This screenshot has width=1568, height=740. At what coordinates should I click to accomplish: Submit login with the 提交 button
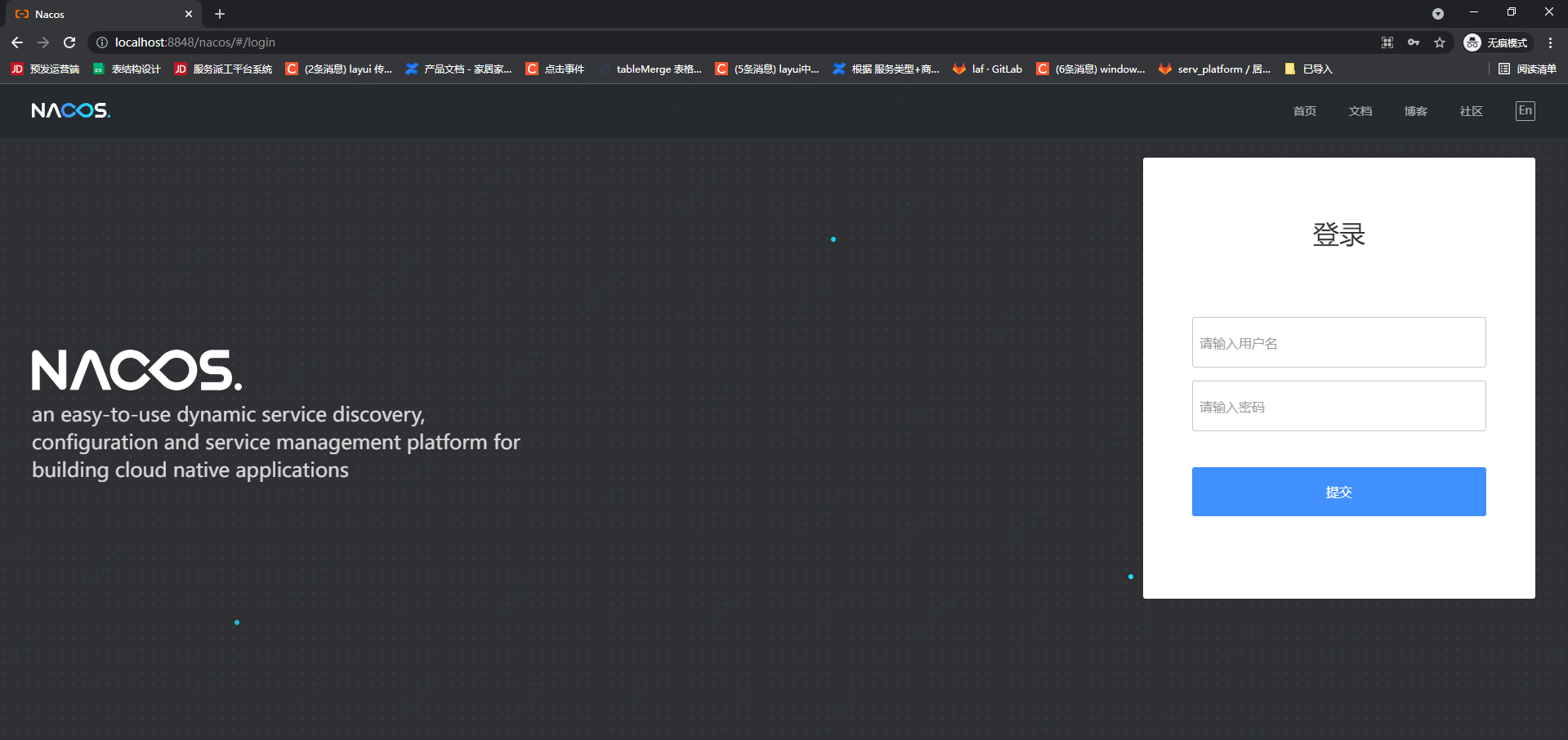(x=1338, y=492)
